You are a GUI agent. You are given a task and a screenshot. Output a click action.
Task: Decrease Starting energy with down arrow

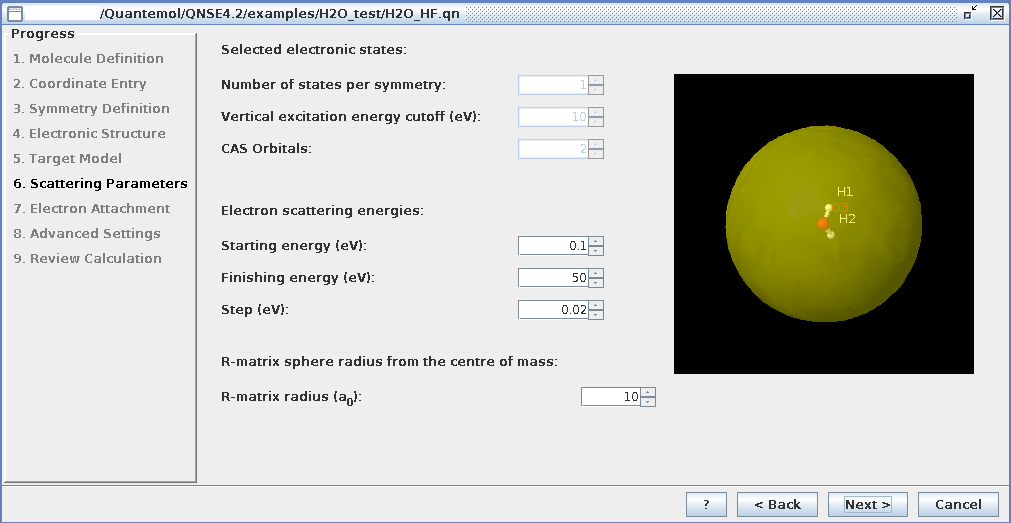596,251
